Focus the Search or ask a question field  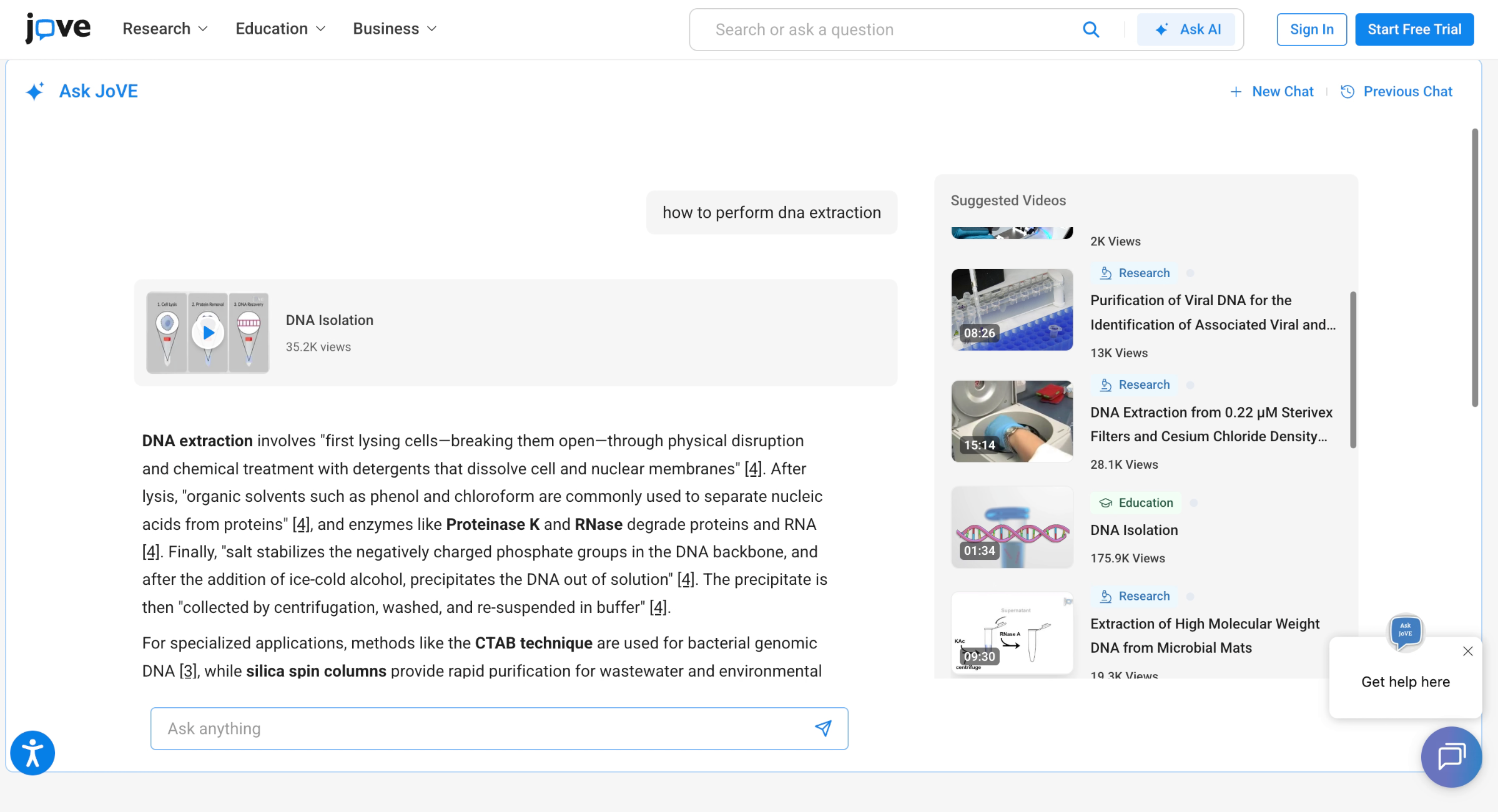(x=890, y=29)
